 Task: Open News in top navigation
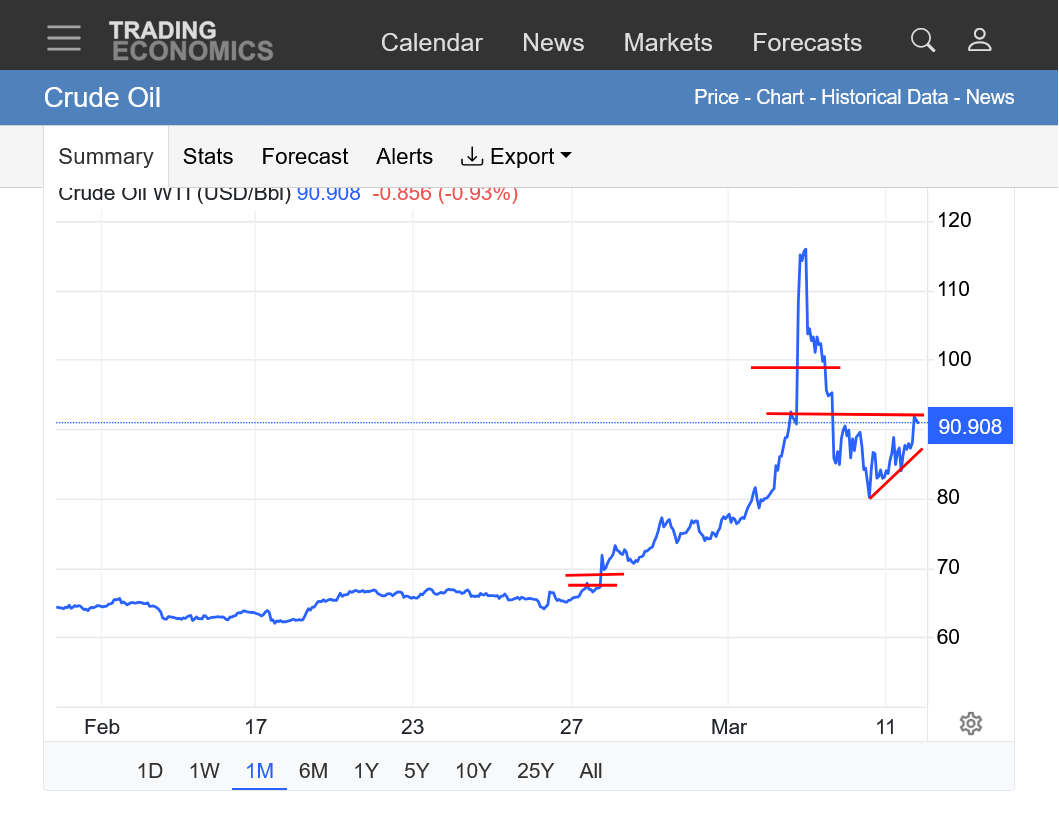click(553, 43)
